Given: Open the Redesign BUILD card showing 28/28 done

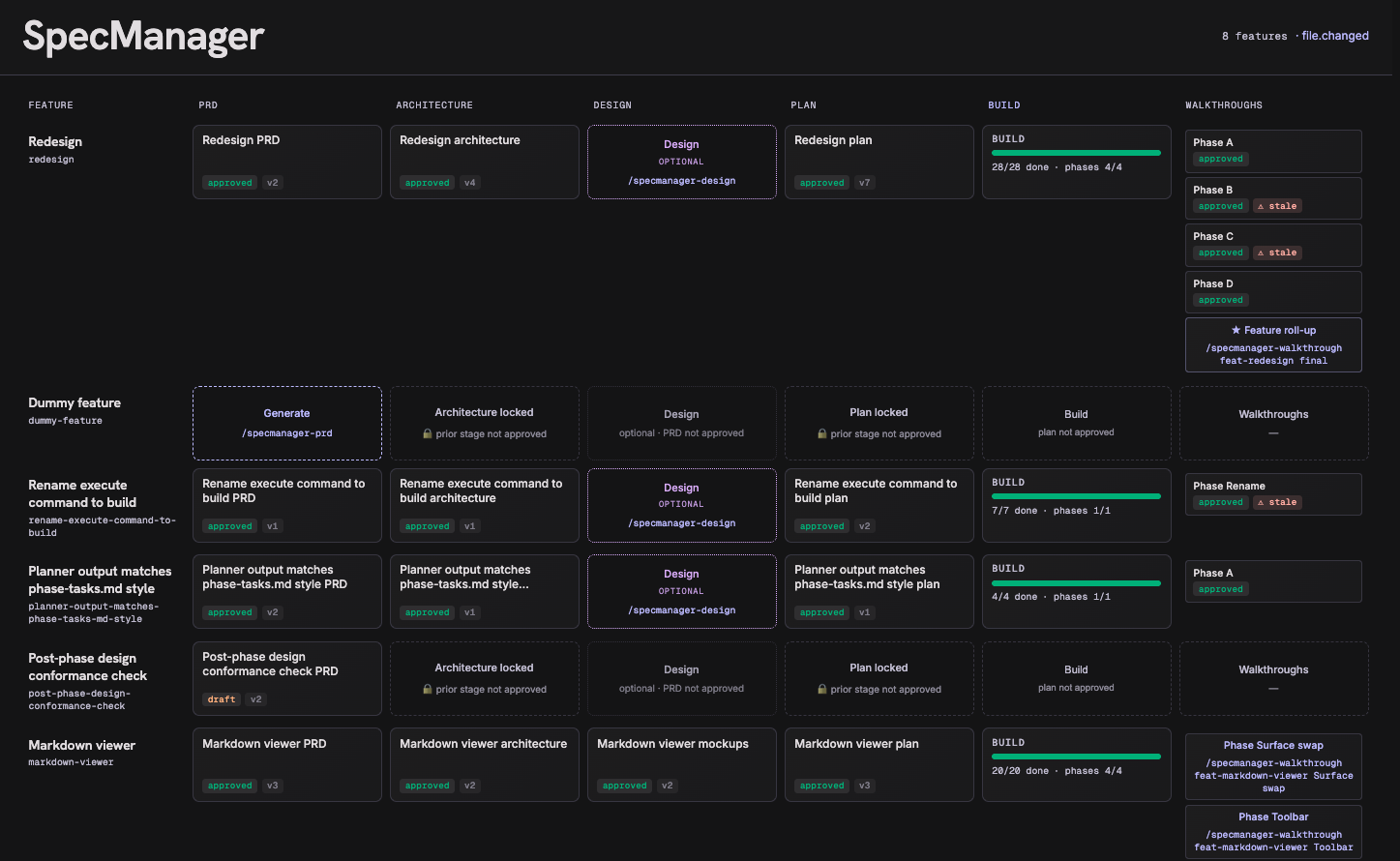Looking at the screenshot, I should (1077, 162).
